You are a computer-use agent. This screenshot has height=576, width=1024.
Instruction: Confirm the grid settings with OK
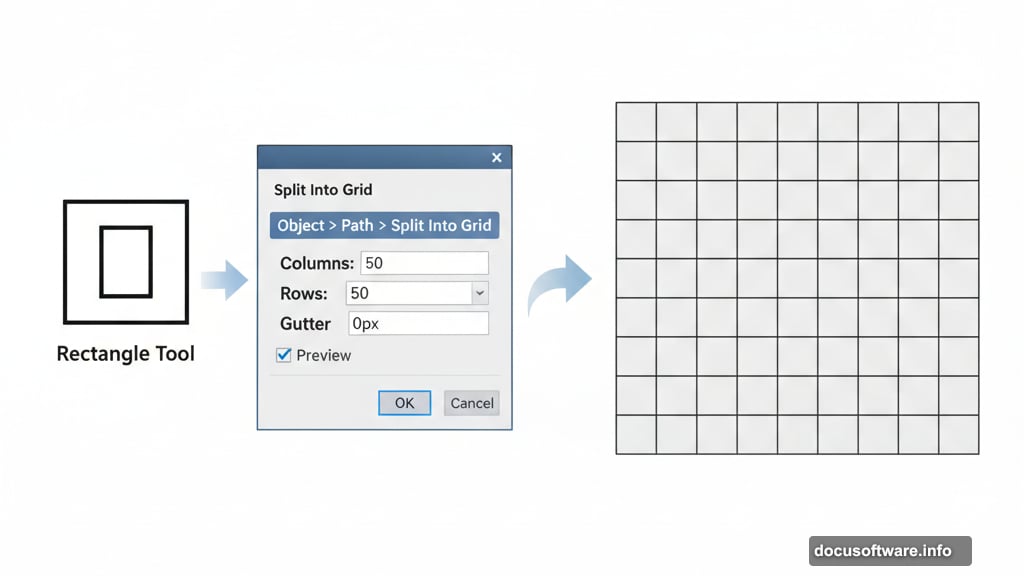click(x=404, y=403)
